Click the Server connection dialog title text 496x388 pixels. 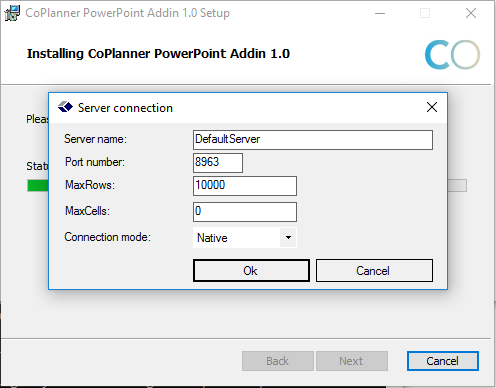pos(125,108)
